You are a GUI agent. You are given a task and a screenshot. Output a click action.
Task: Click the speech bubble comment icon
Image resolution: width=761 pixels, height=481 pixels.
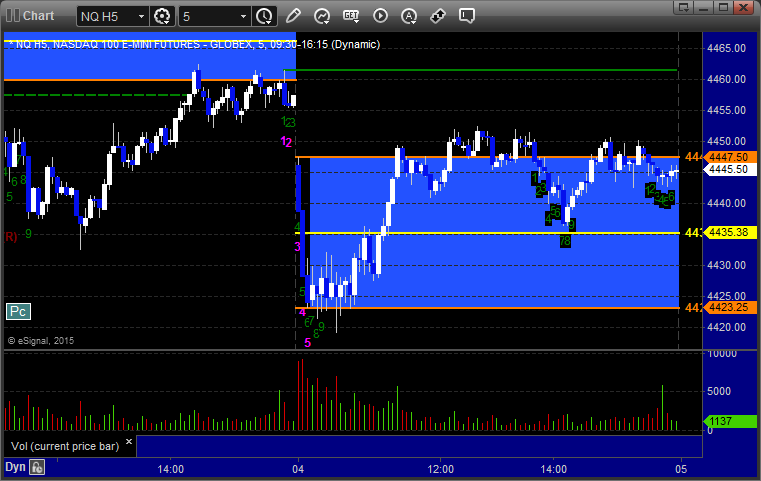coord(467,16)
